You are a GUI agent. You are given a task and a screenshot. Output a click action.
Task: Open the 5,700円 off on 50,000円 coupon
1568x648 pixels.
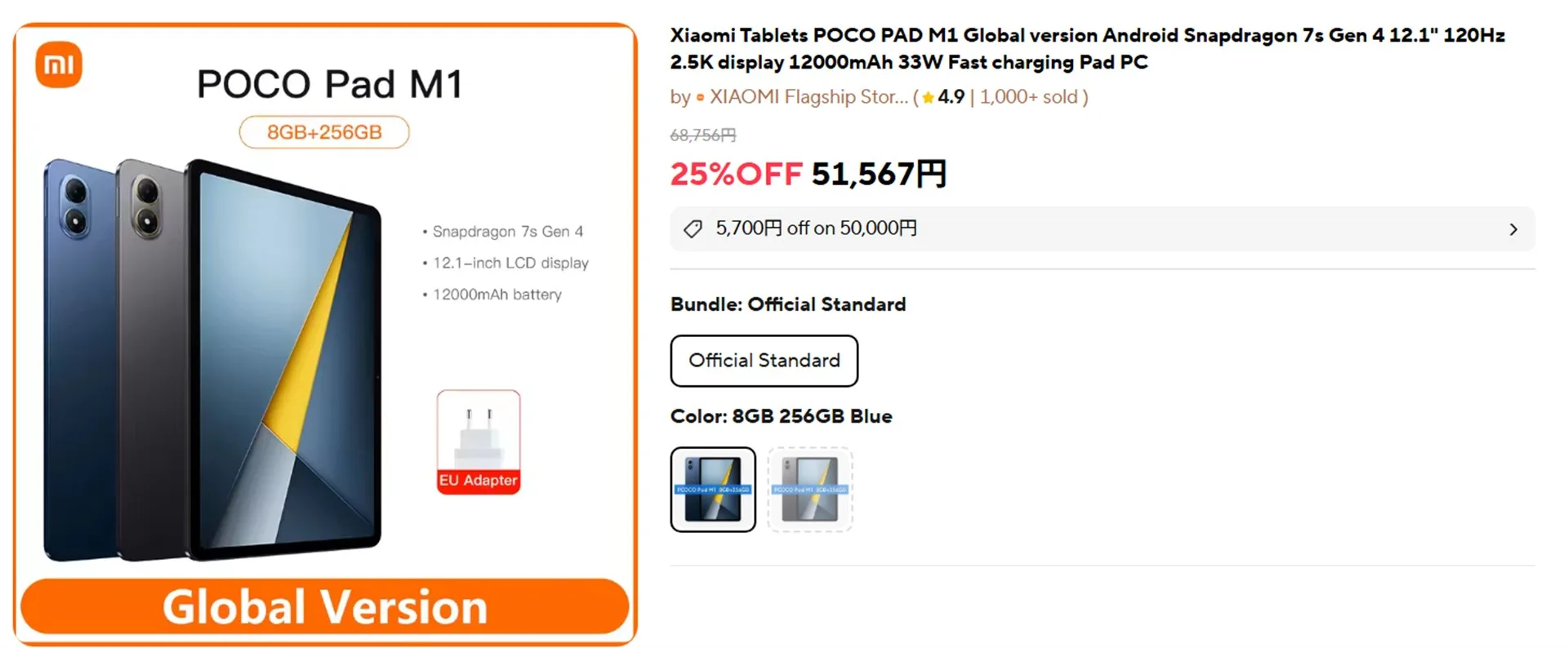pos(817,229)
